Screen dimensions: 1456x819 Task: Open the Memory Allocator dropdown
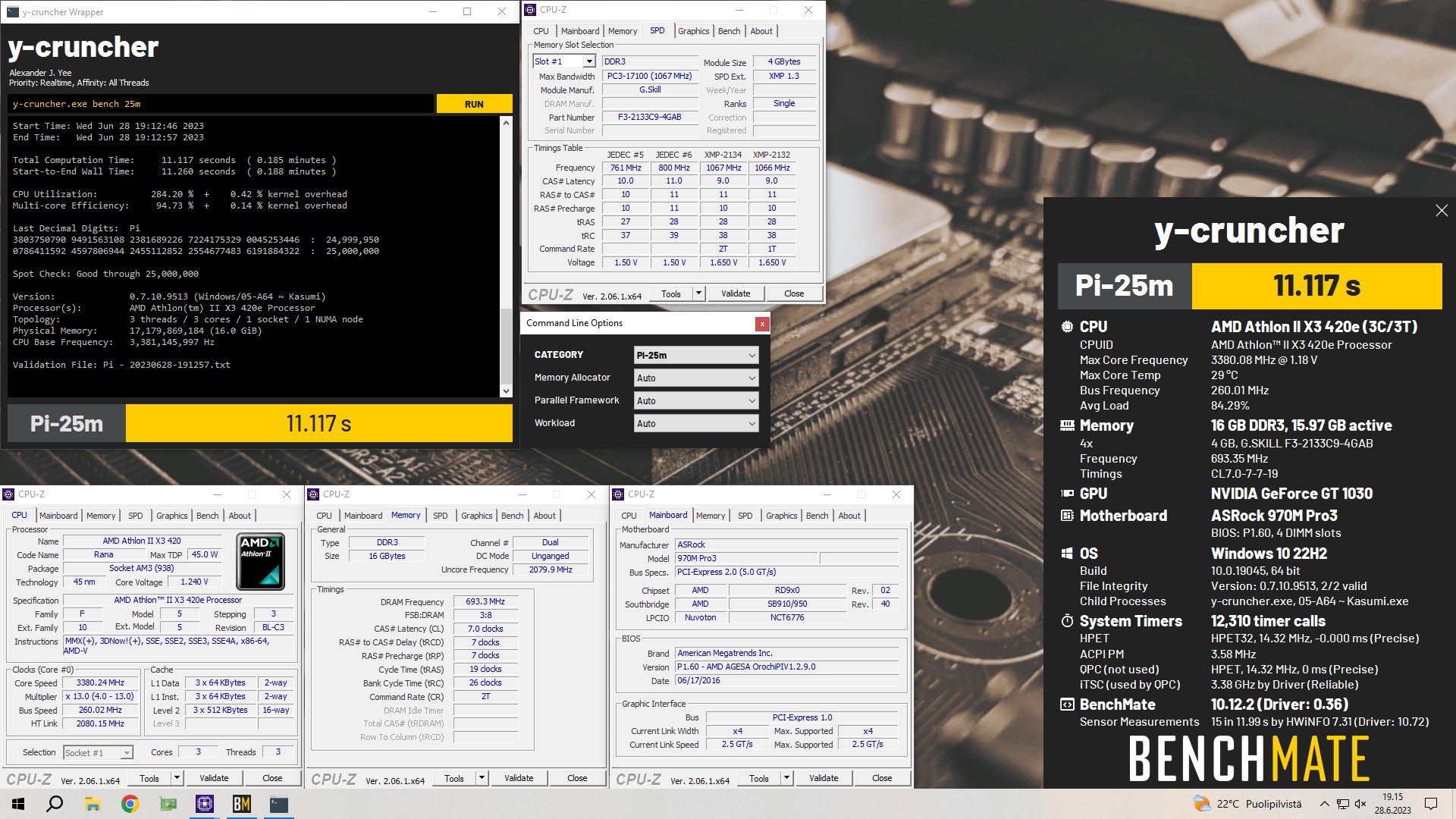pos(695,378)
